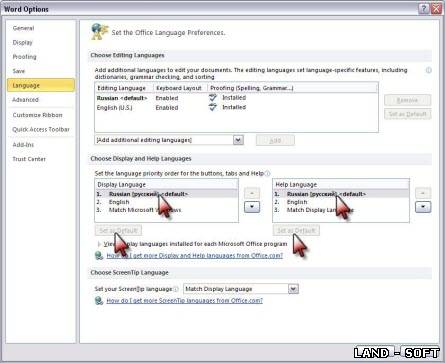
Task: Select Russian in Display Language list
Action: (167, 194)
